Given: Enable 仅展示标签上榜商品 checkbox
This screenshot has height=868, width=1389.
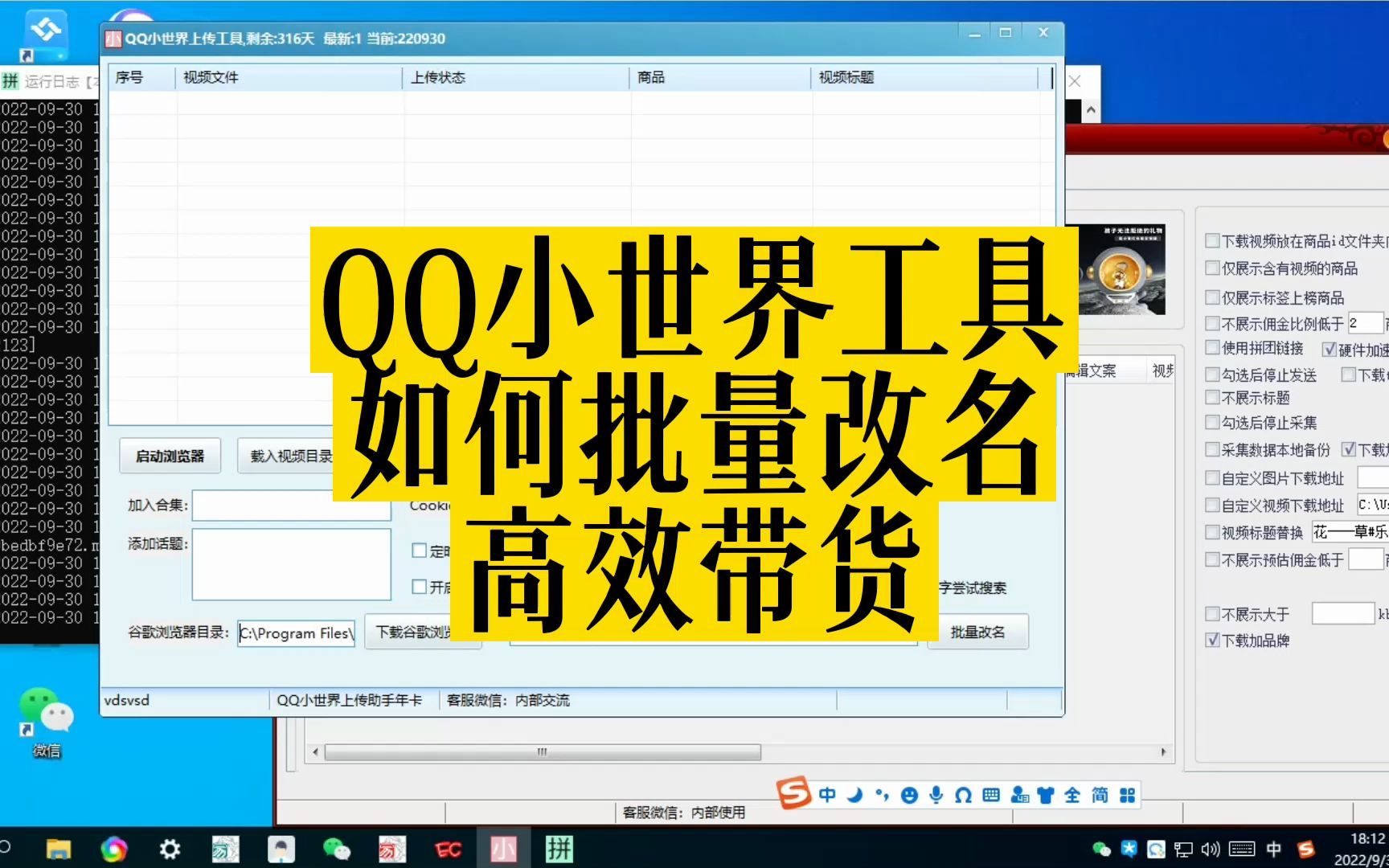Looking at the screenshot, I should pyautogui.click(x=1212, y=297).
